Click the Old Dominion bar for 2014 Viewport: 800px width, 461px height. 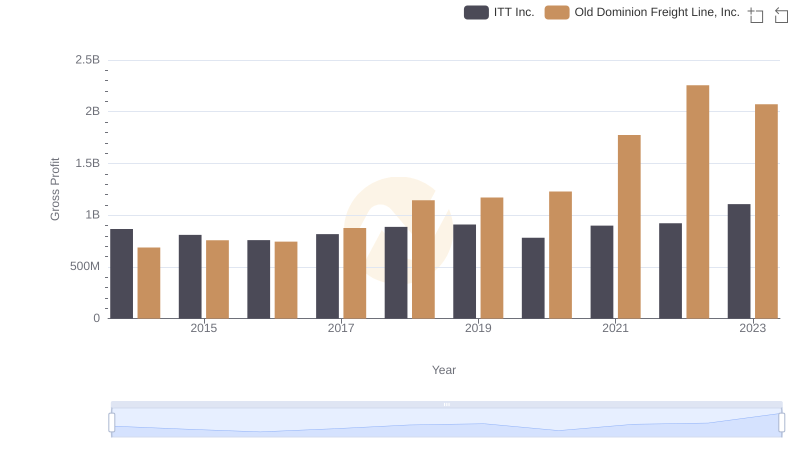click(x=149, y=283)
